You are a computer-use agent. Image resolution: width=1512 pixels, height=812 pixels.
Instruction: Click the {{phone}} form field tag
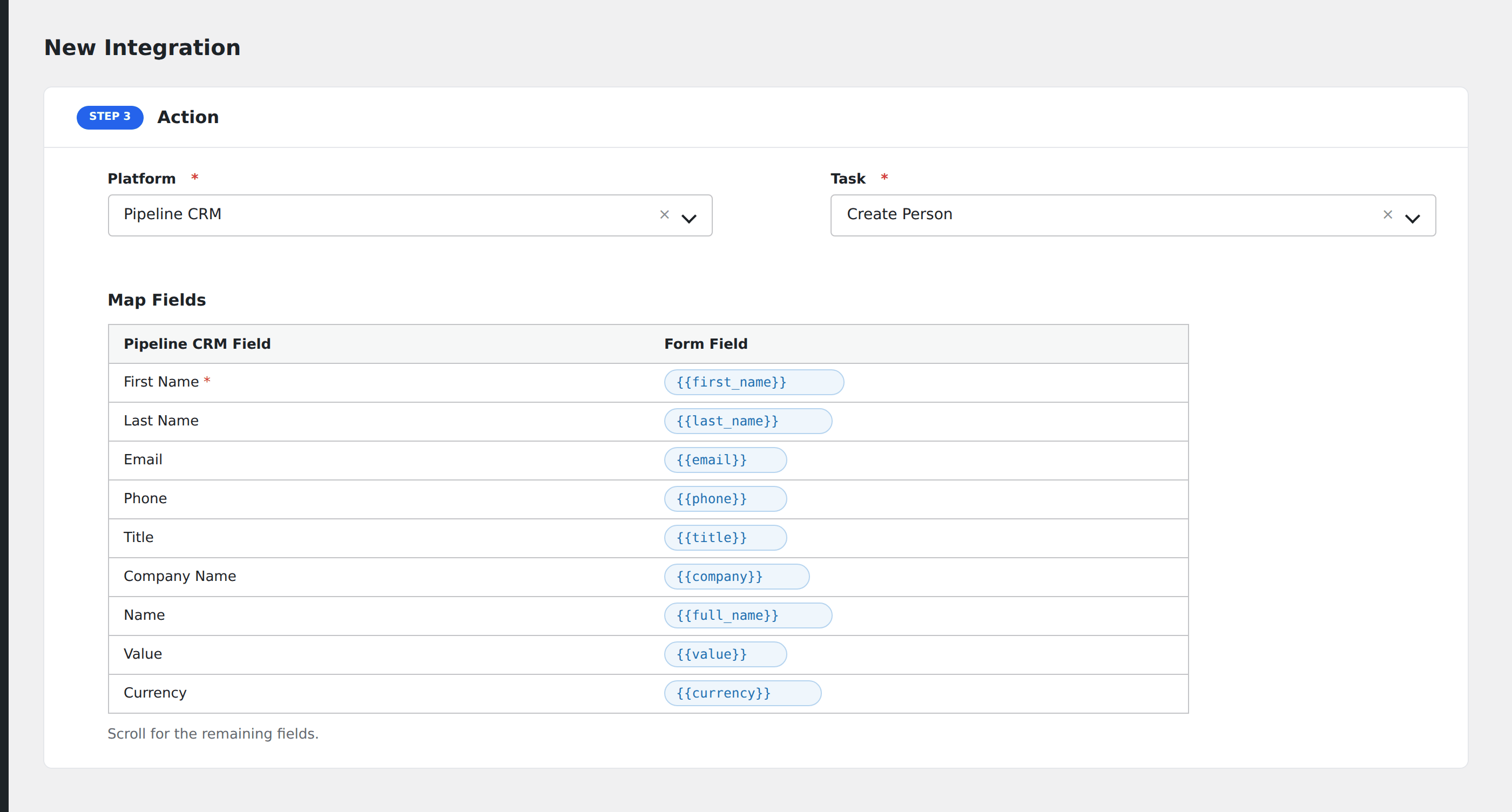(725, 499)
